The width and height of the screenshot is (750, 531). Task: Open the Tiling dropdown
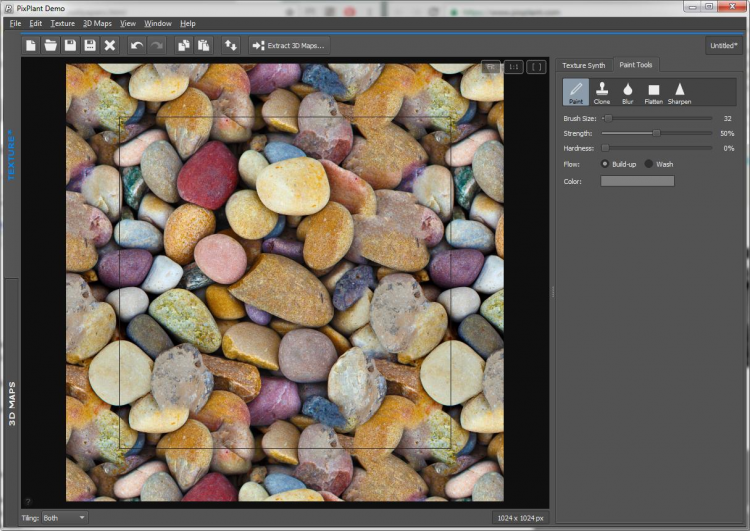[x=64, y=517]
